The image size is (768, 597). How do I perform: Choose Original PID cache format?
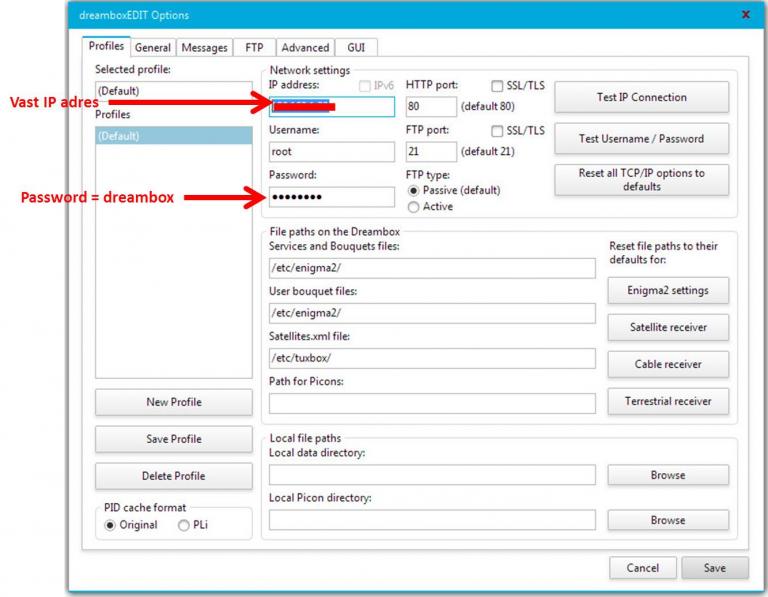pos(110,525)
